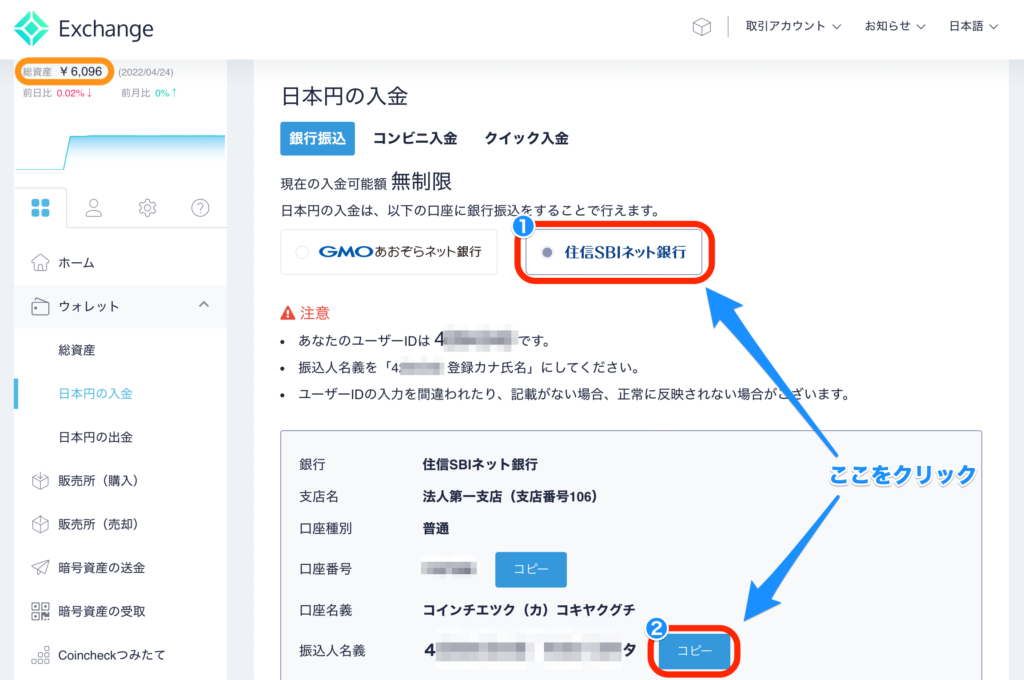Click the home icon beside ホーム
This screenshot has width=1024, height=680.
click(x=40, y=263)
